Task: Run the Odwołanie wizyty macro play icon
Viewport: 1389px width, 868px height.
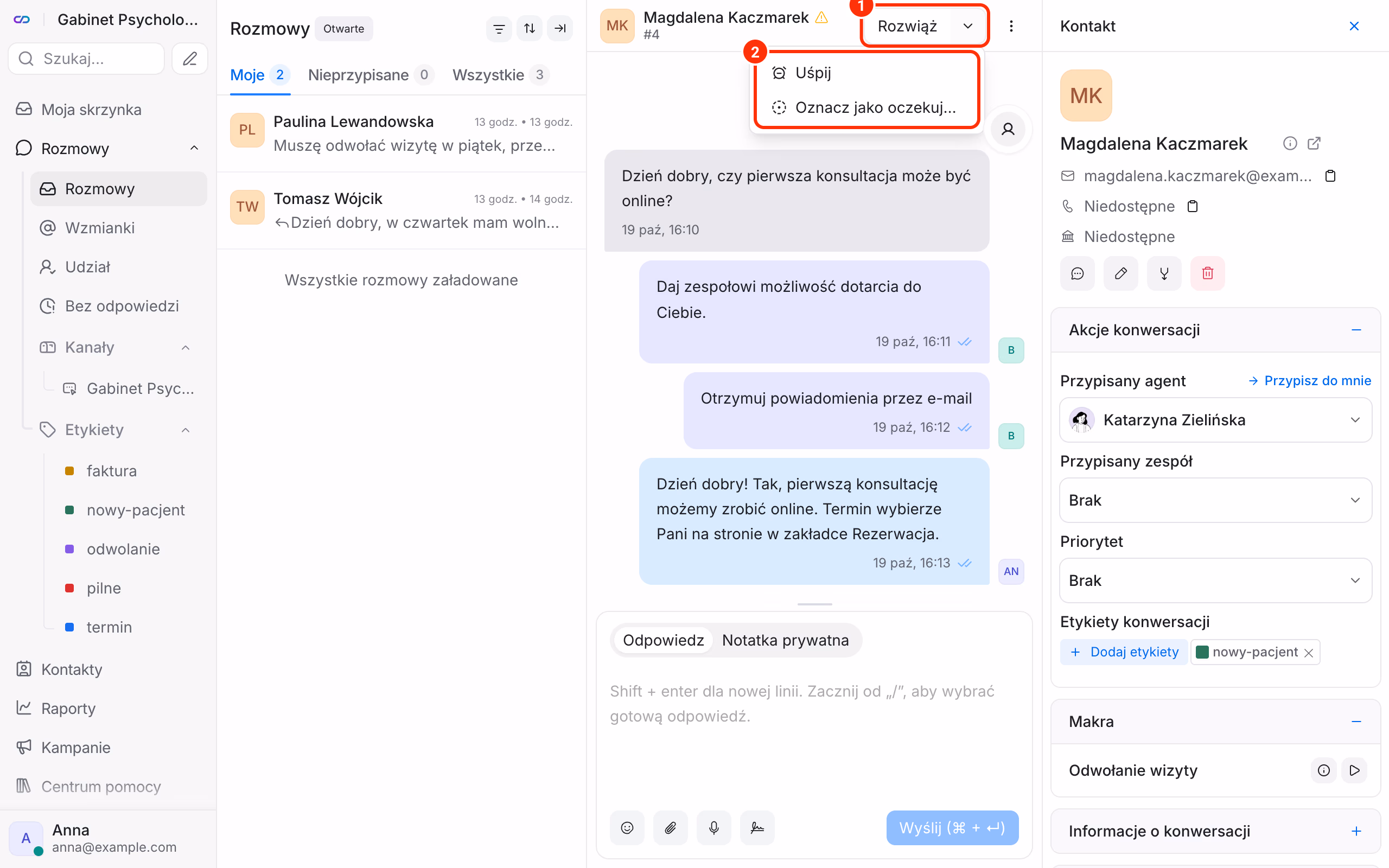Action: (1355, 770)
